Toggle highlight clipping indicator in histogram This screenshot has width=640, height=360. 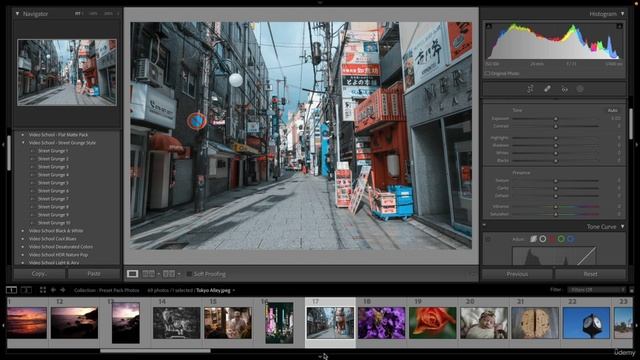619,27
